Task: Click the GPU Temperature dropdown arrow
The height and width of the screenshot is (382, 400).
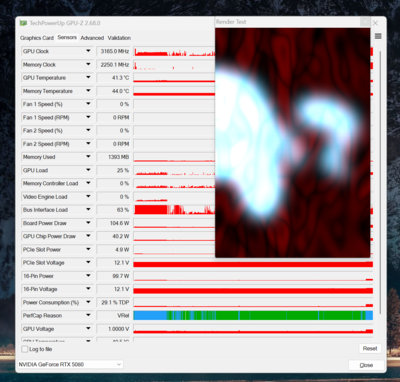Action: click(88, 77)
